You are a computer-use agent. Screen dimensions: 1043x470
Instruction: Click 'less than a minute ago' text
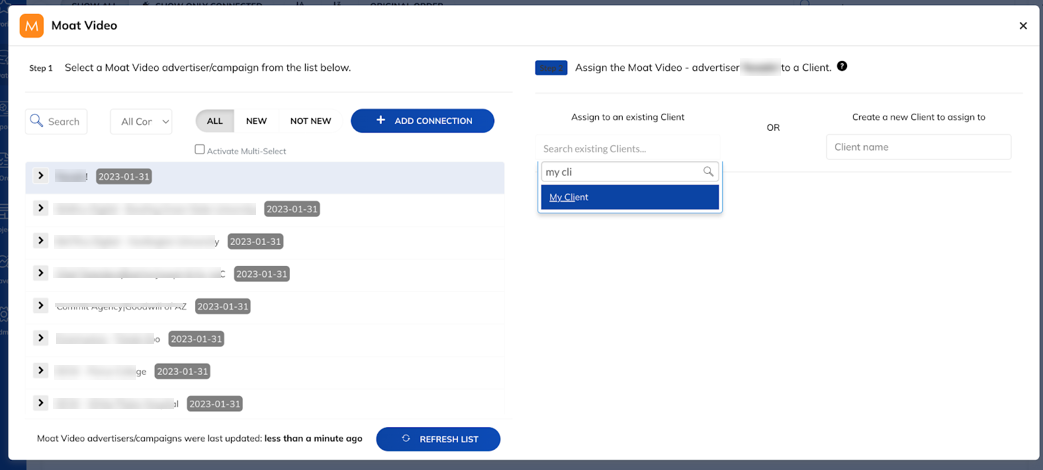(313, 439)
